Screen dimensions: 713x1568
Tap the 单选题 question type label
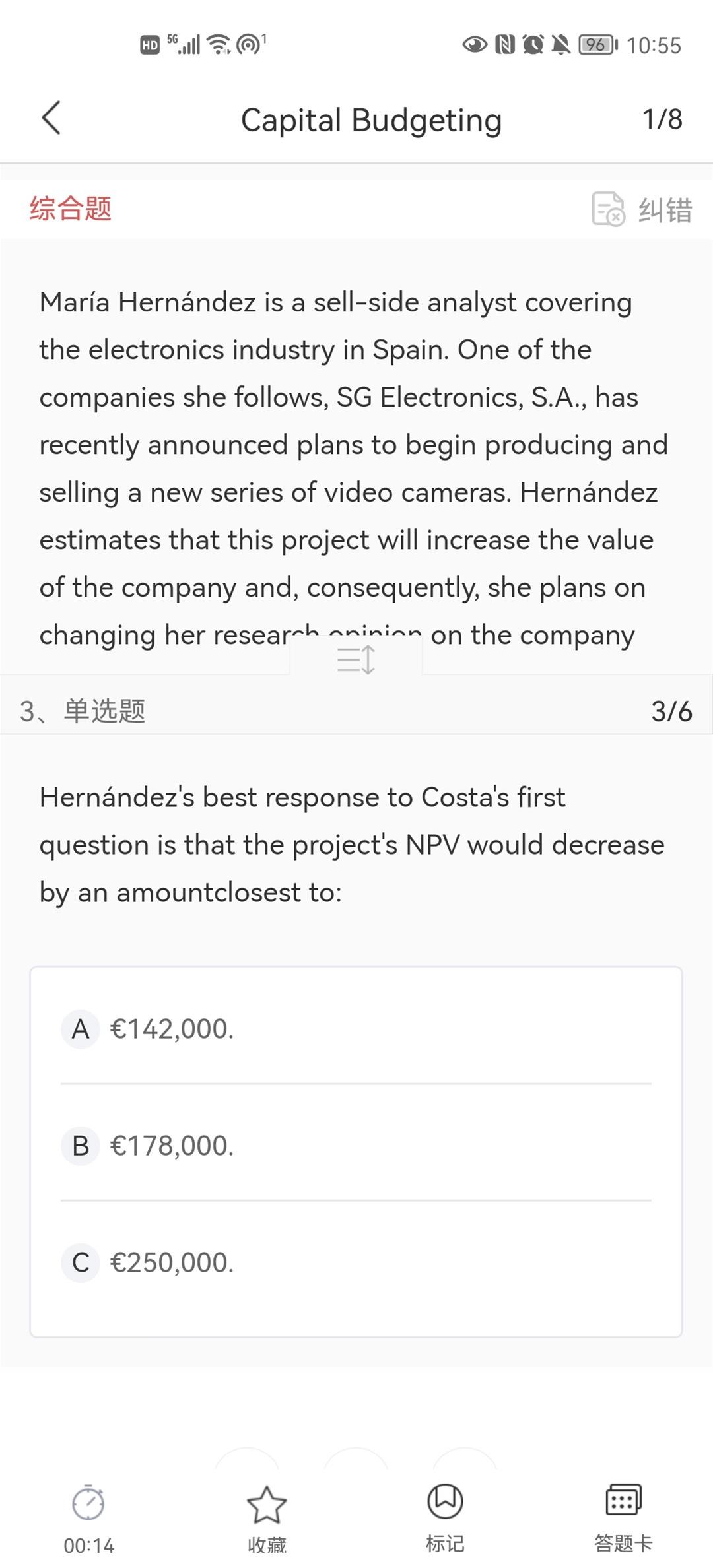(x=104, y=711)
